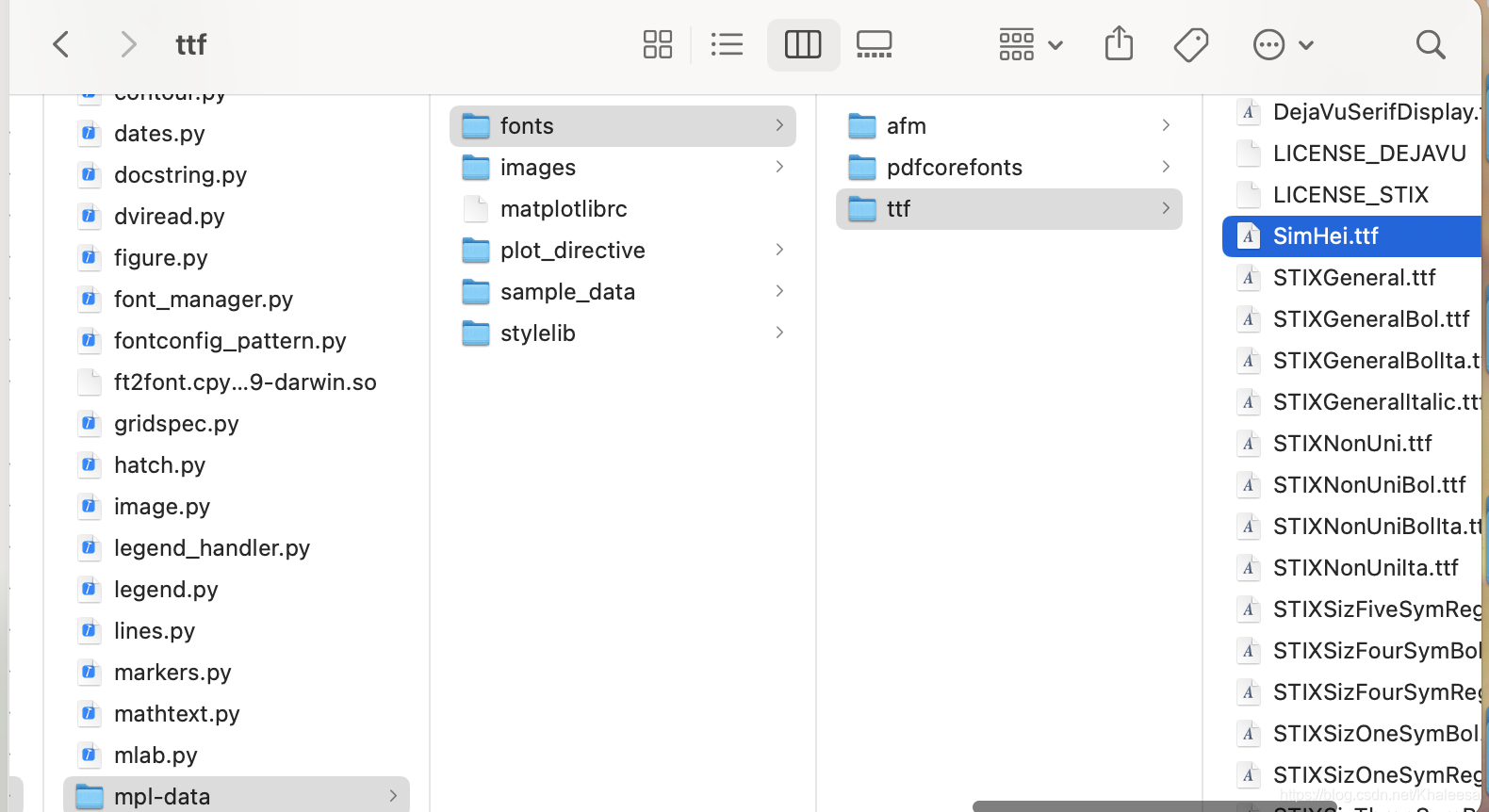Select STIXNonUni.ttf file
The height and width of the screenshot is (812, 1489).
[1352, 443]
